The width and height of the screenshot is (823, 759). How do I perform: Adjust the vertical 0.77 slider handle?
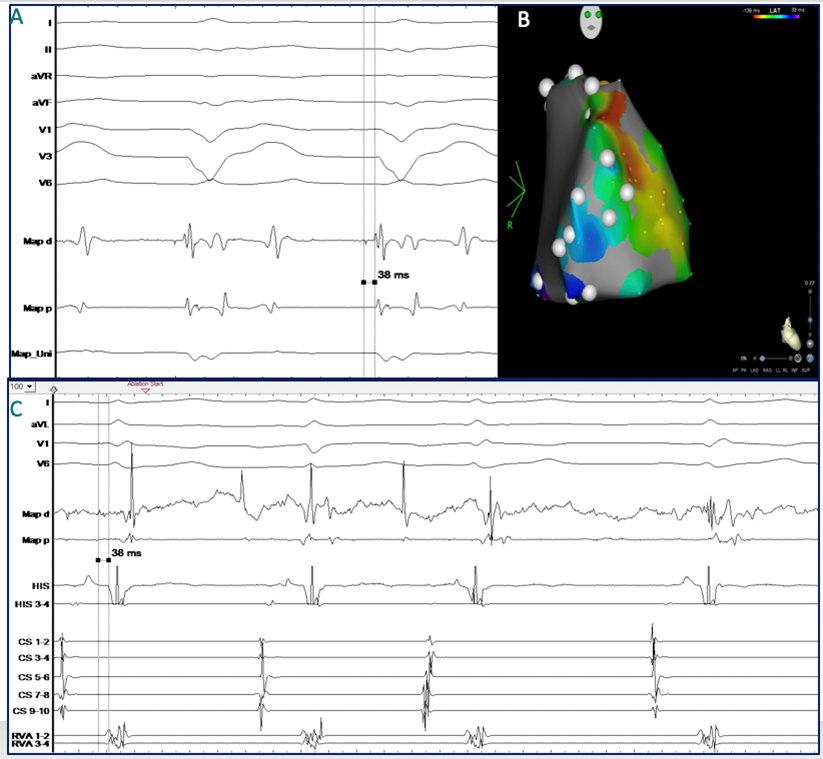tap(809, 319)
